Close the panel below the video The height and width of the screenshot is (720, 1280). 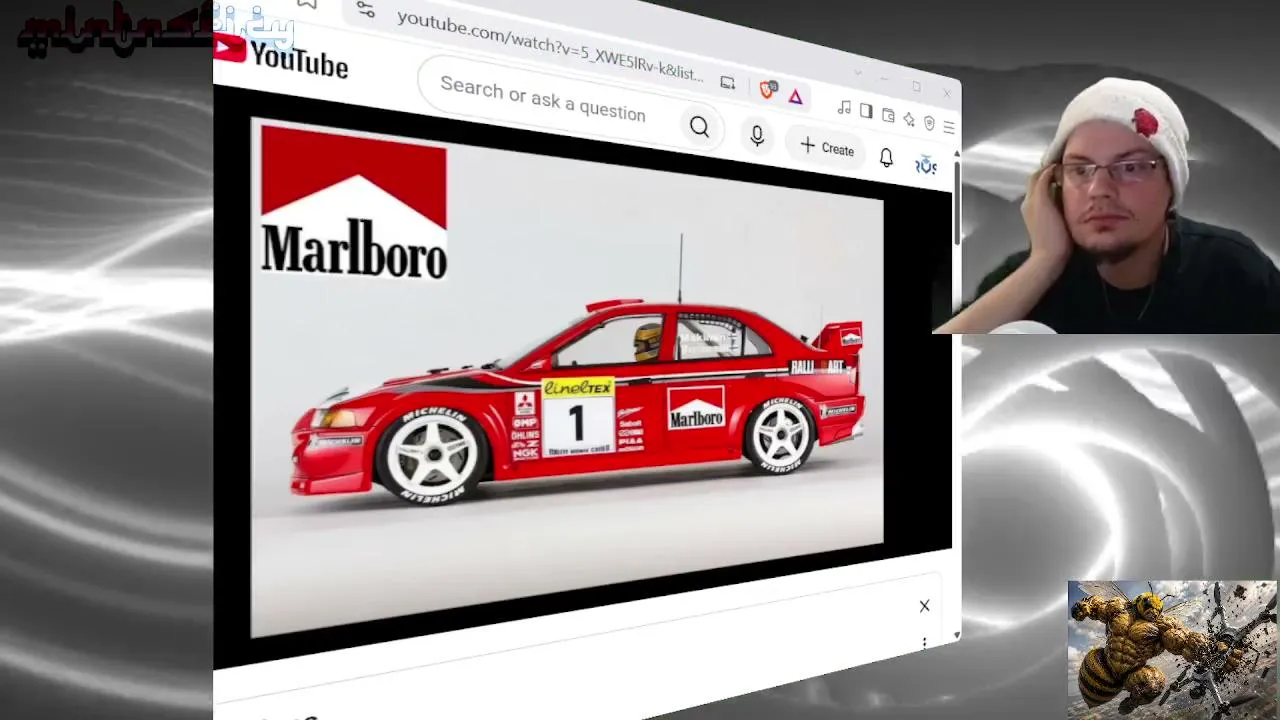click(924, 606)
